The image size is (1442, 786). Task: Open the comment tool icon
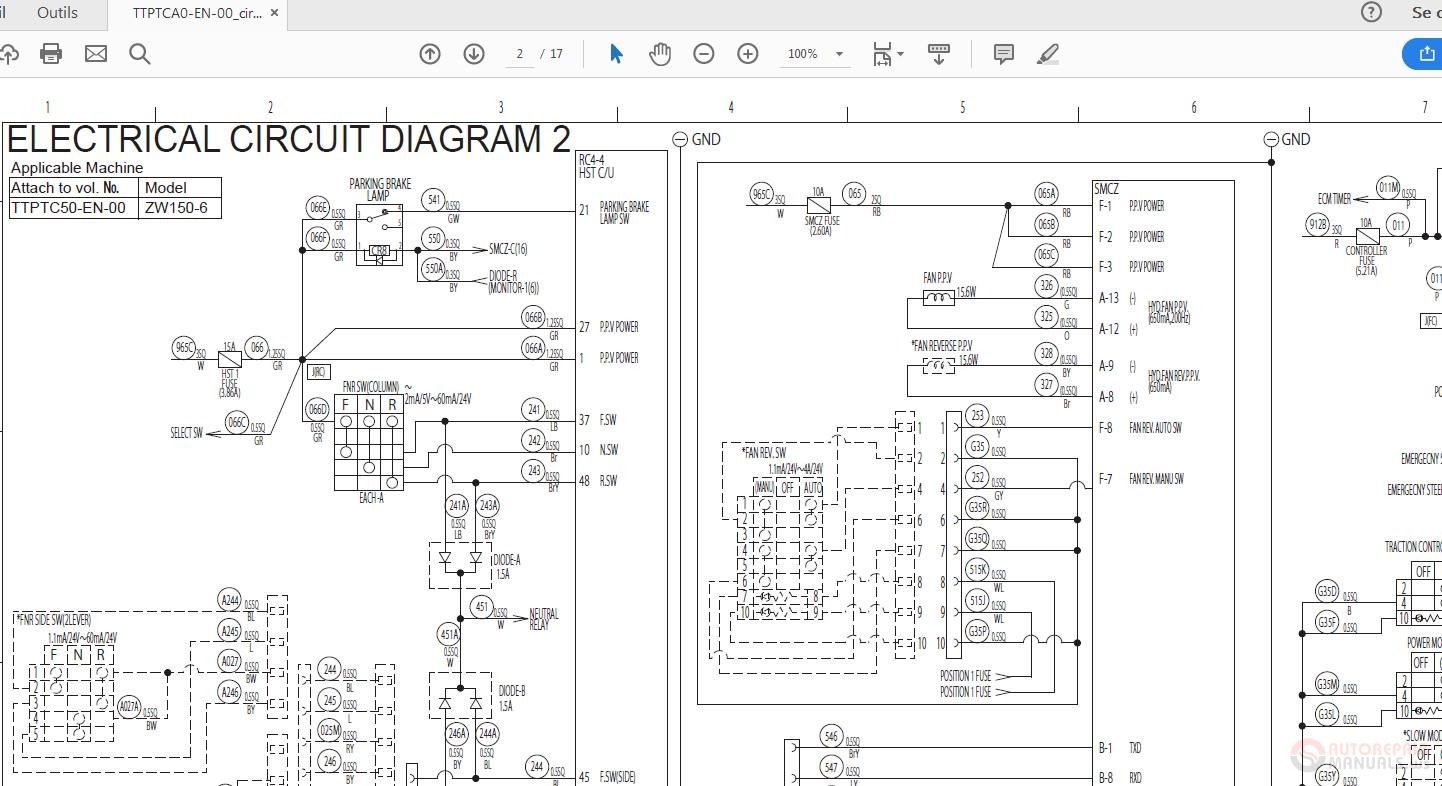1002,54
